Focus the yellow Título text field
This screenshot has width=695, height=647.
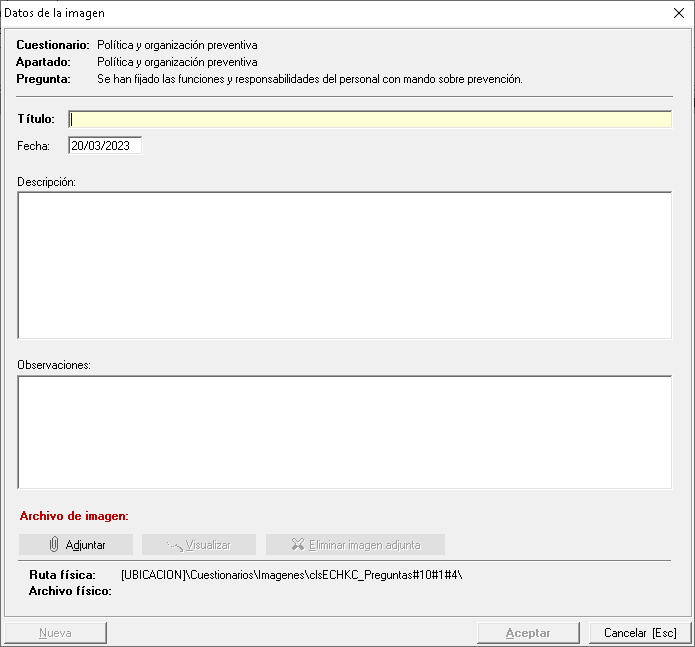(x=370, y=119)
